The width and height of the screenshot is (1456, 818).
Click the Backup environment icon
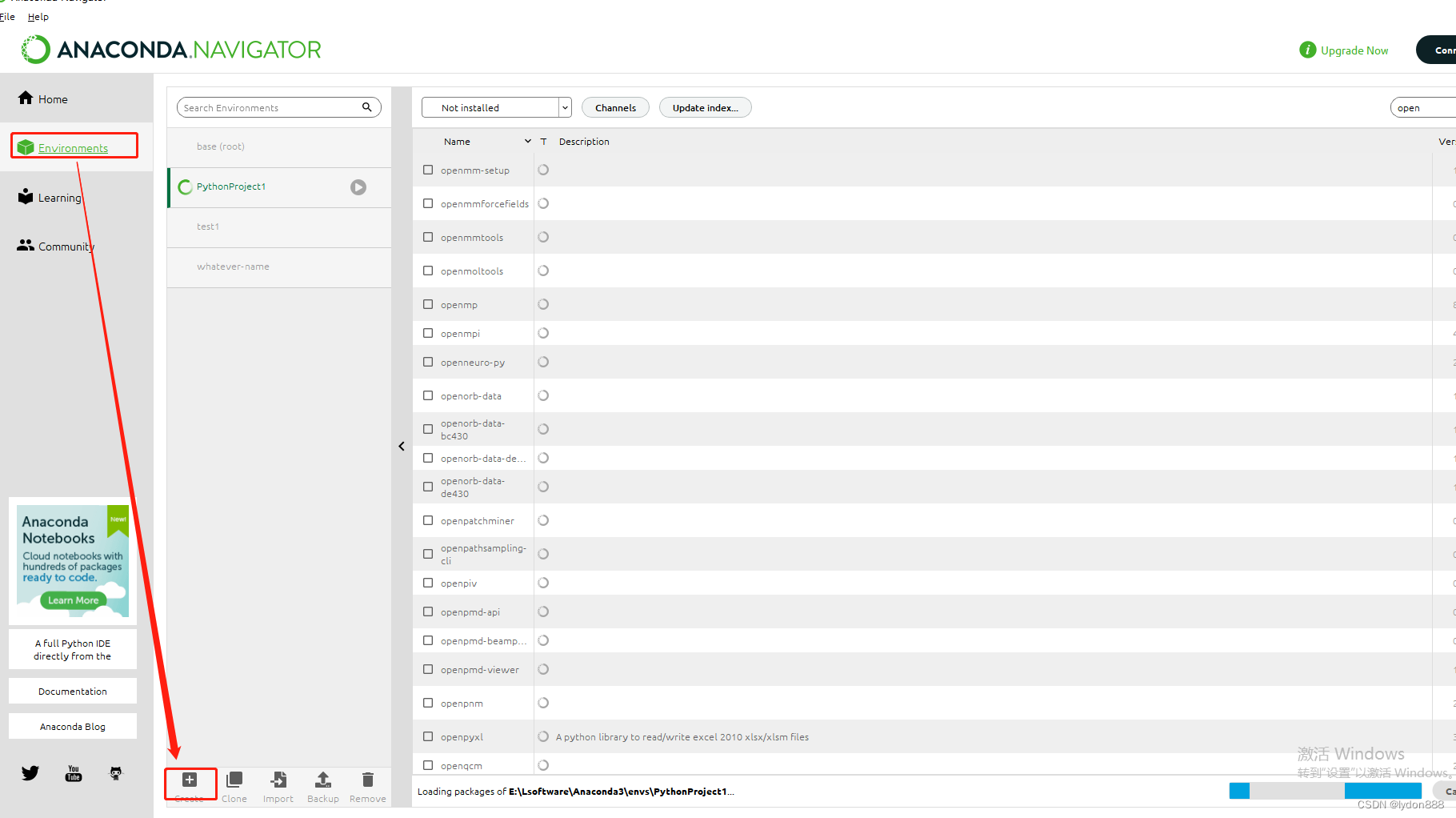tap(322, 780)
